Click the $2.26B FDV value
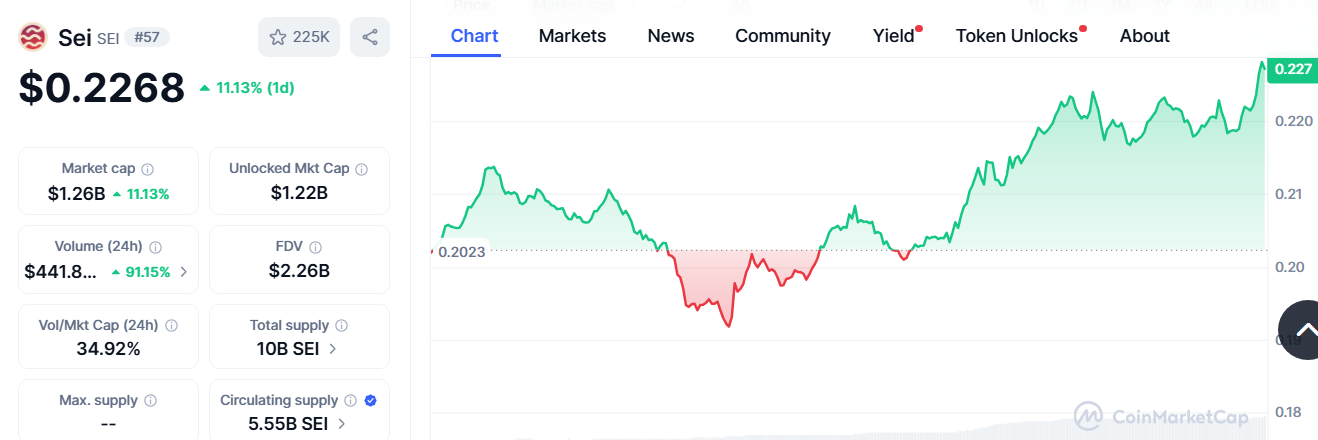This screenshot has height=440, width=1318. [299, 271]
